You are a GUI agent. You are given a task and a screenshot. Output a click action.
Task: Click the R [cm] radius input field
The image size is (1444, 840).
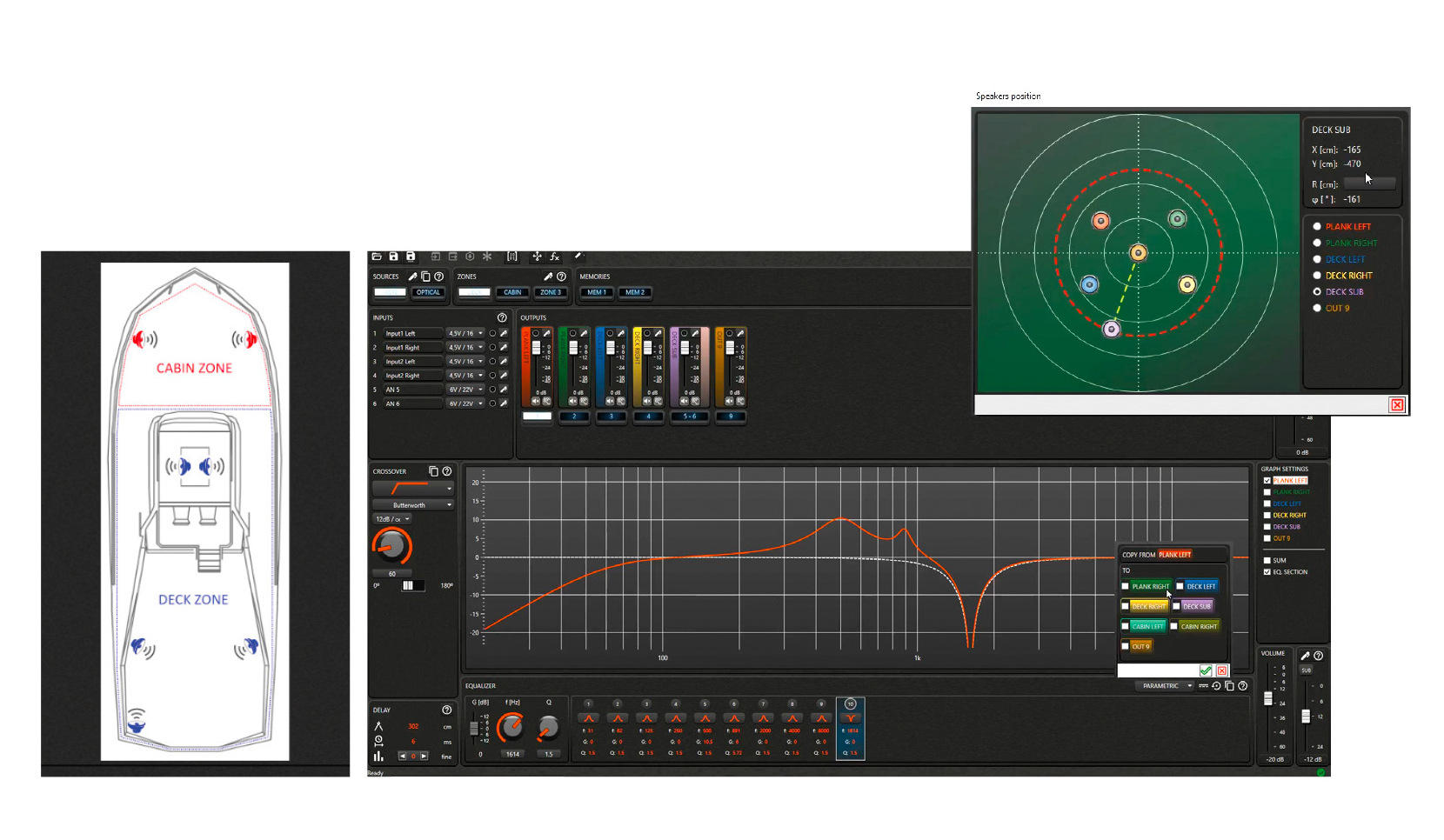pyautogui.click(x=1369, y=183)
